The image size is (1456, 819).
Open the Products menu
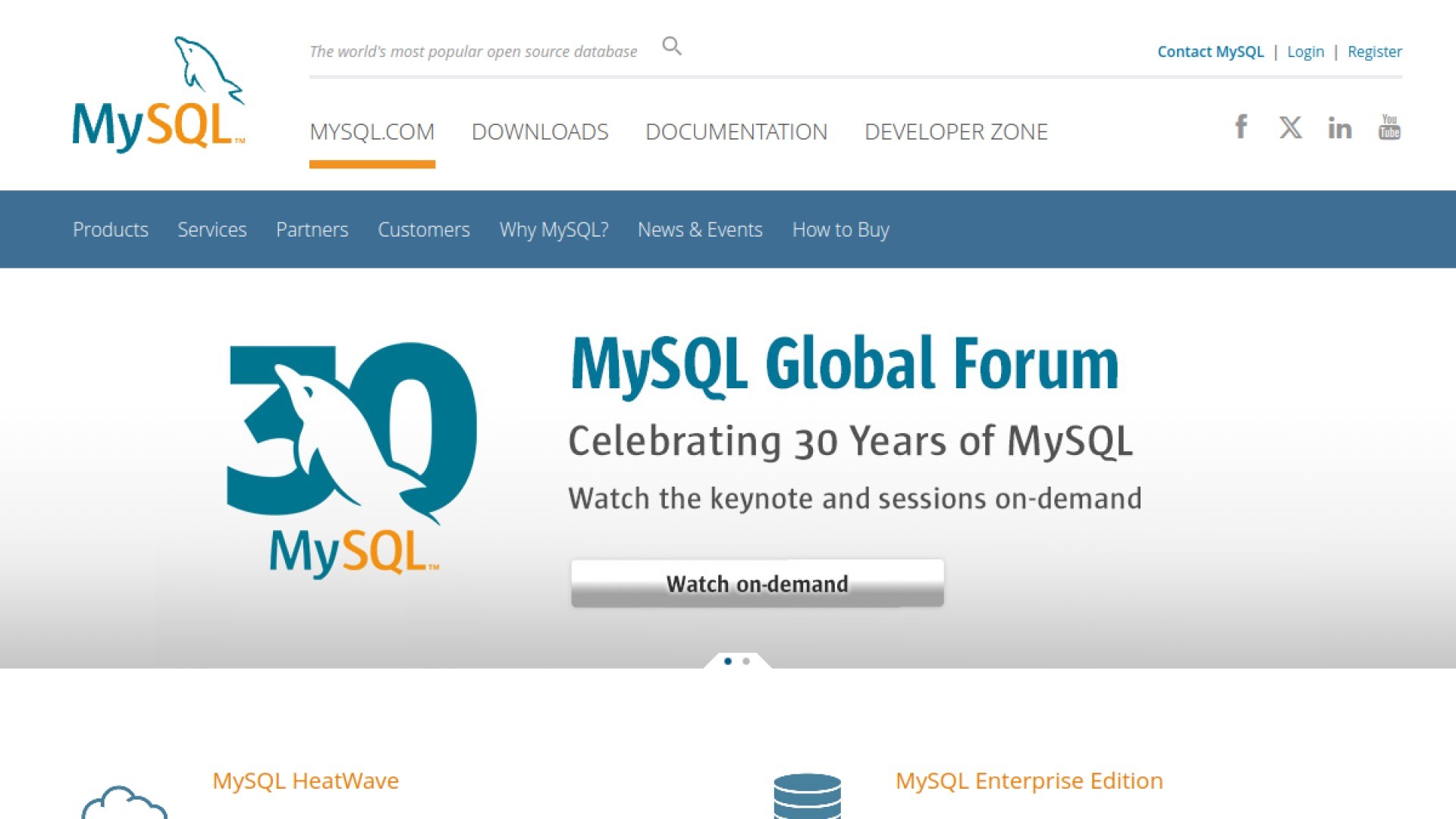(111, 230)
